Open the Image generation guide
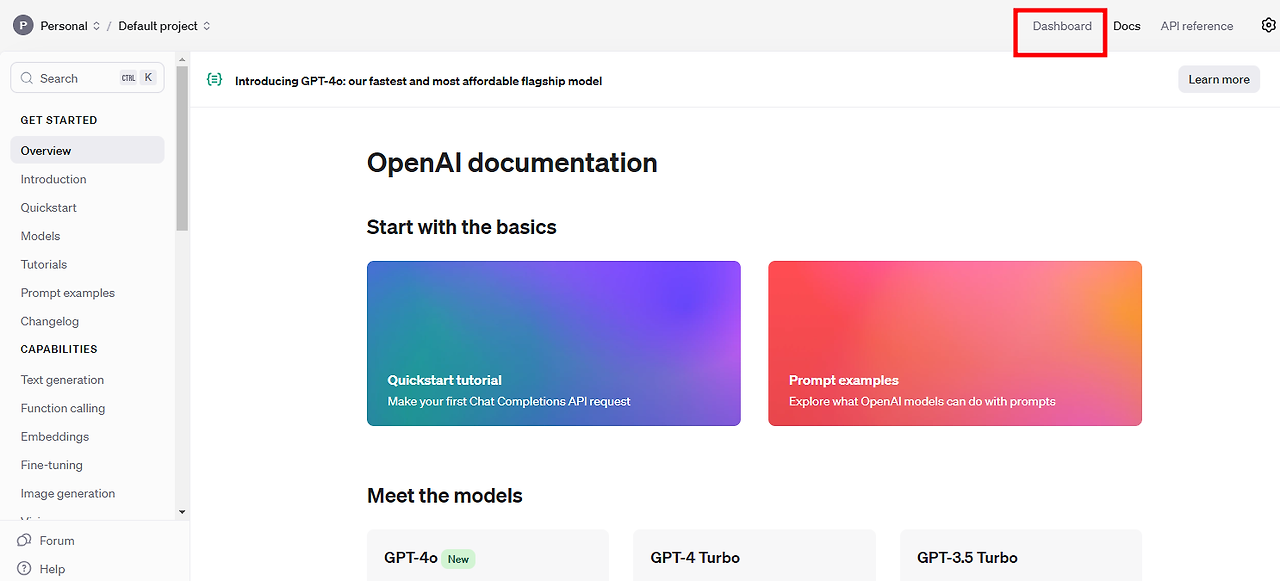Image resolution: width=1280 pixels, height=581 pixels. (x=68, y=494)
